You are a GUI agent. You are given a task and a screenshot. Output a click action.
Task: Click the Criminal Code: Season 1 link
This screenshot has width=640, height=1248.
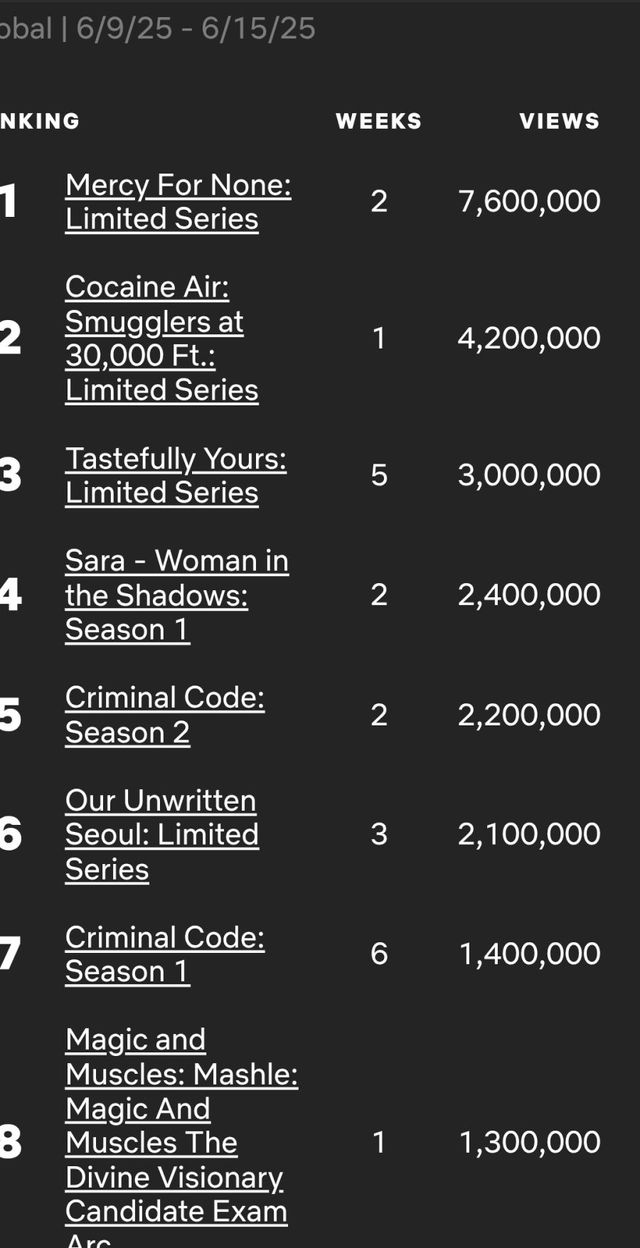pos(164,954)
